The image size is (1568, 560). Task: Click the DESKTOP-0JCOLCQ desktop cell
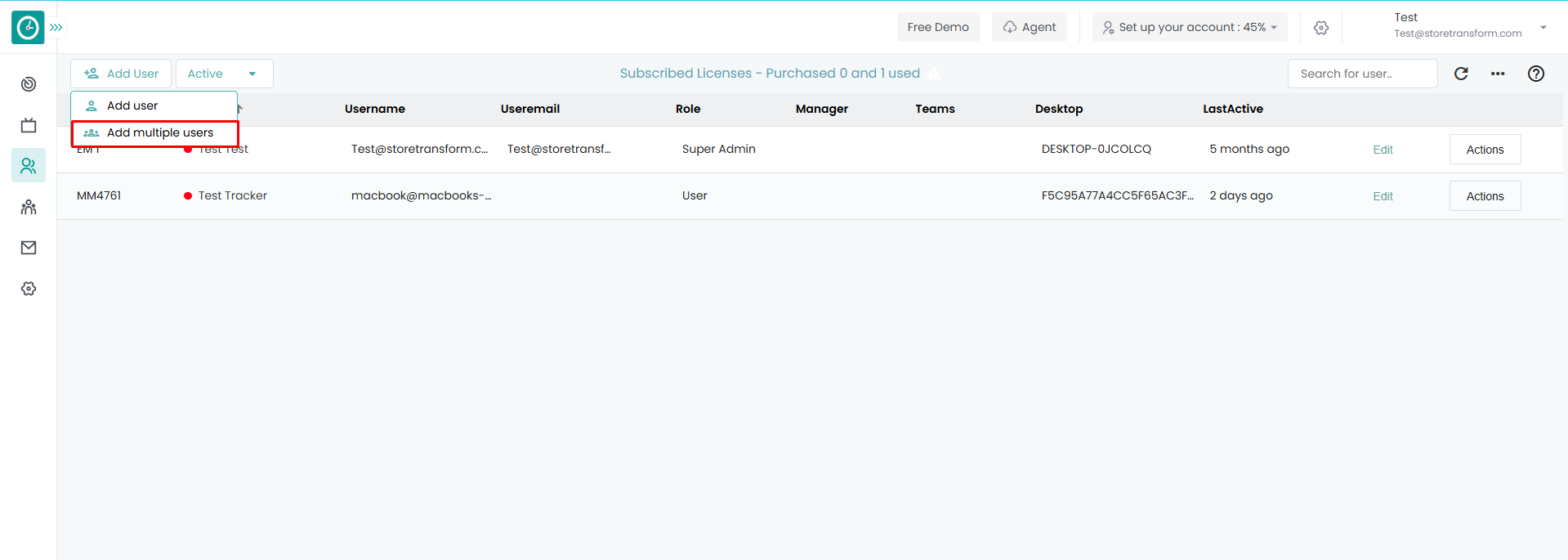click(1096, 149)
